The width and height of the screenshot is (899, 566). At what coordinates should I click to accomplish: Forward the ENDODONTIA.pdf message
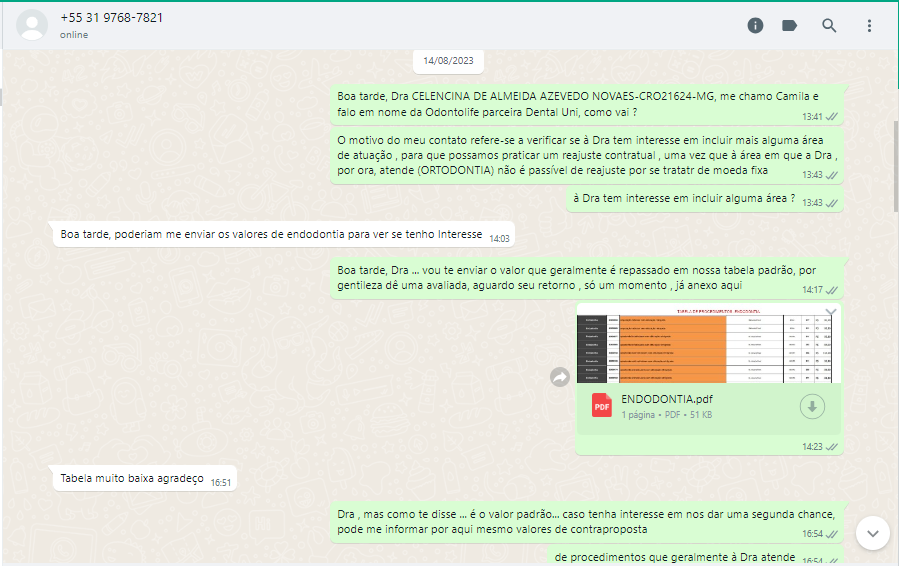(560, 377)
